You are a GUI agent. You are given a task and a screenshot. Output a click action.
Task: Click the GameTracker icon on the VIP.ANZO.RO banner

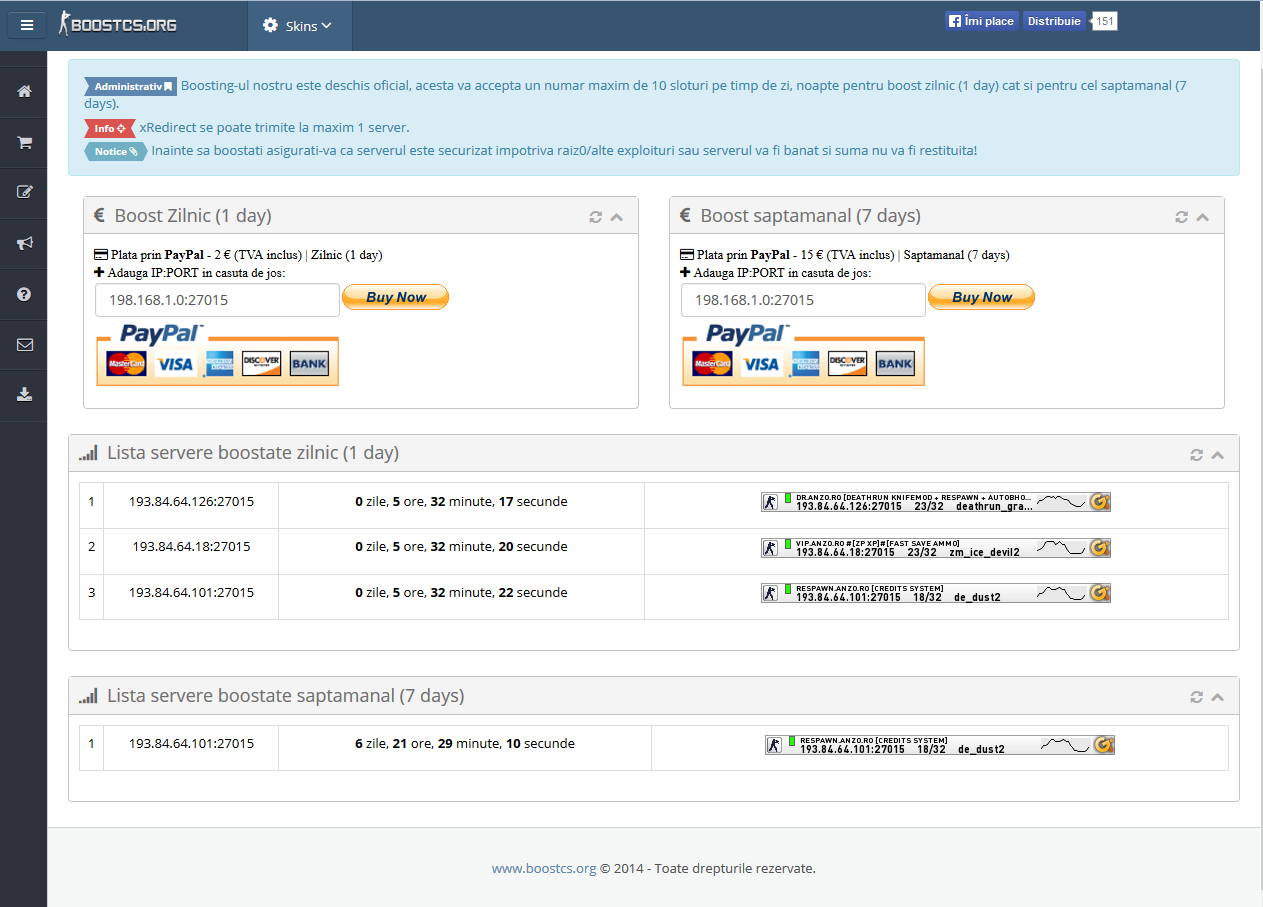(1100, 548)
